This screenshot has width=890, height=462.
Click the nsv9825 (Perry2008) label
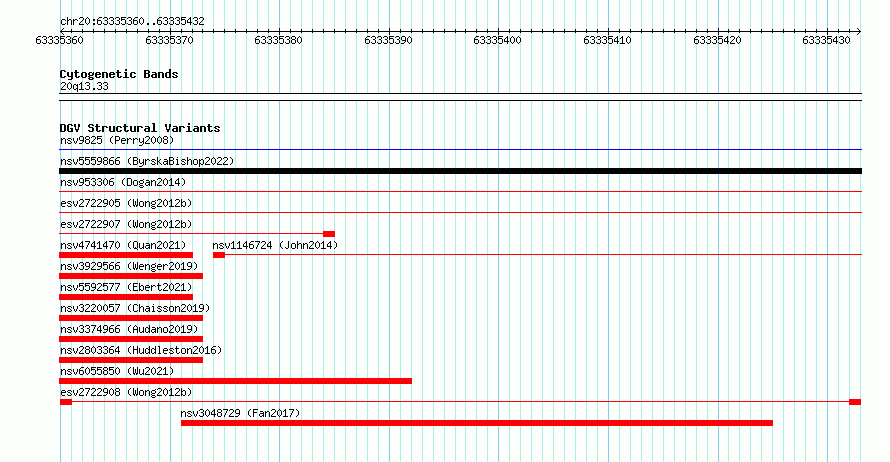[x=117, y=140]
